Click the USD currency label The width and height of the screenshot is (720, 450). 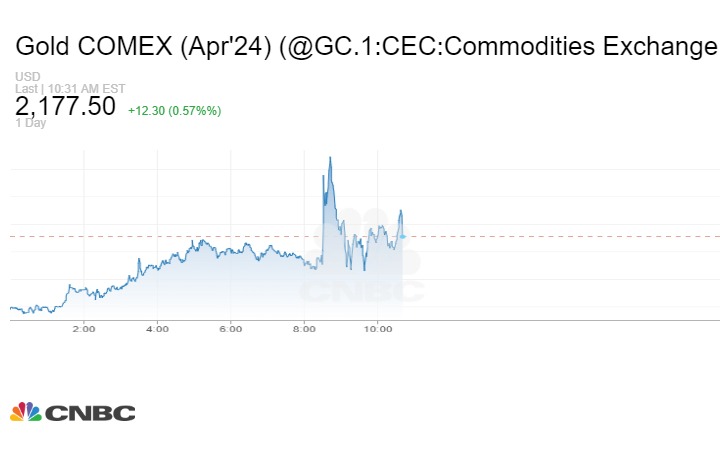coord(26,77)
